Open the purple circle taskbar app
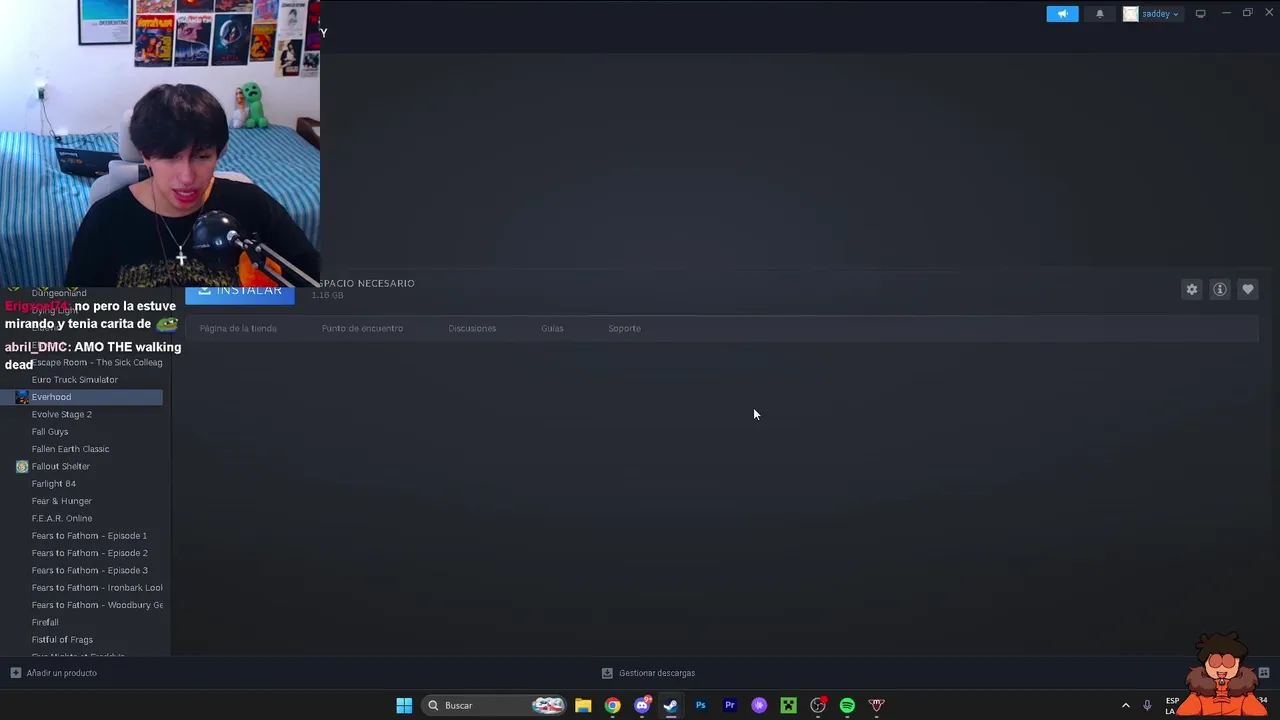Screen dimensions: 1280x720 tap(759, 705)
